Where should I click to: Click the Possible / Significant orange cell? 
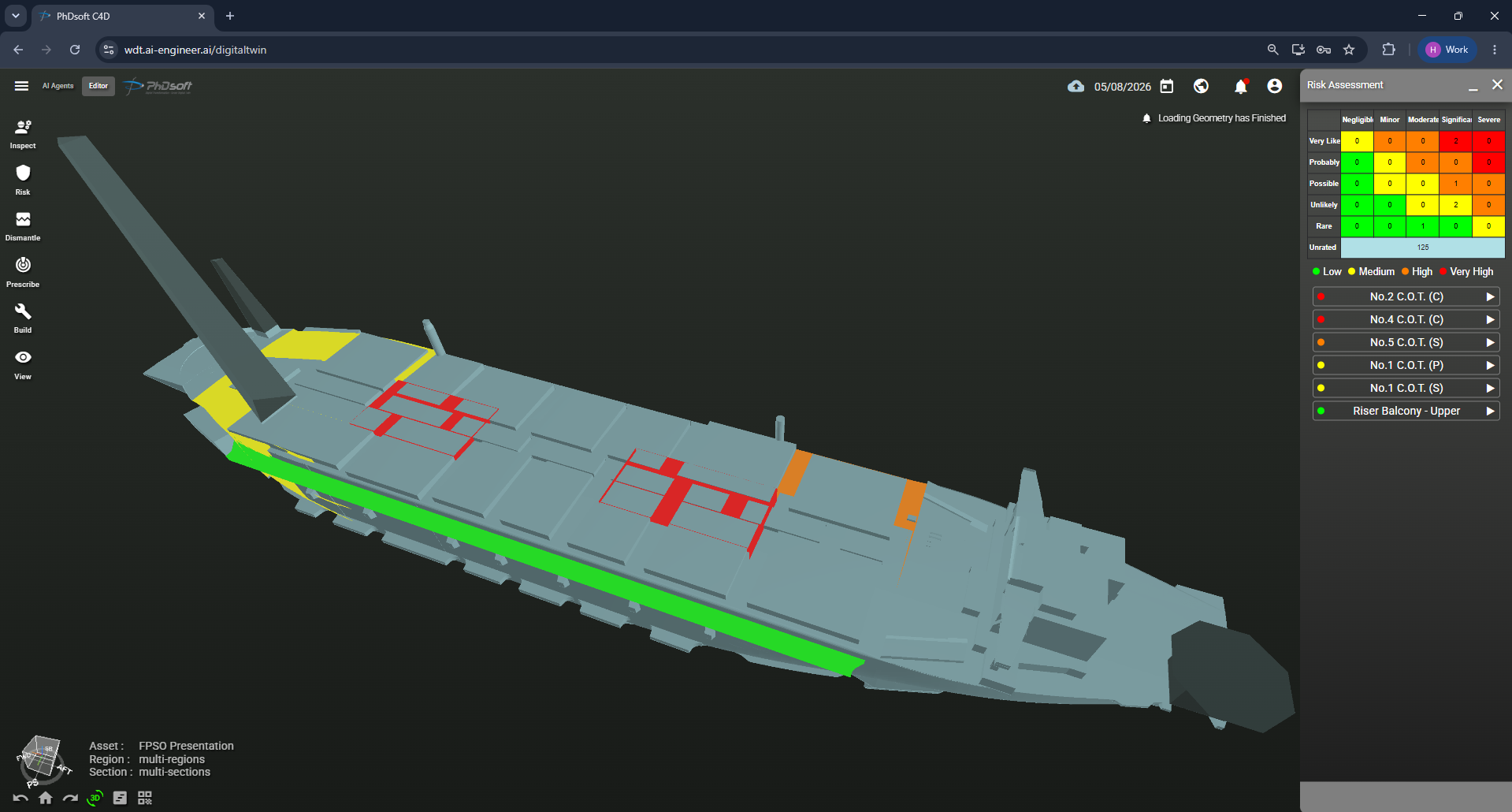point(1455,184)
